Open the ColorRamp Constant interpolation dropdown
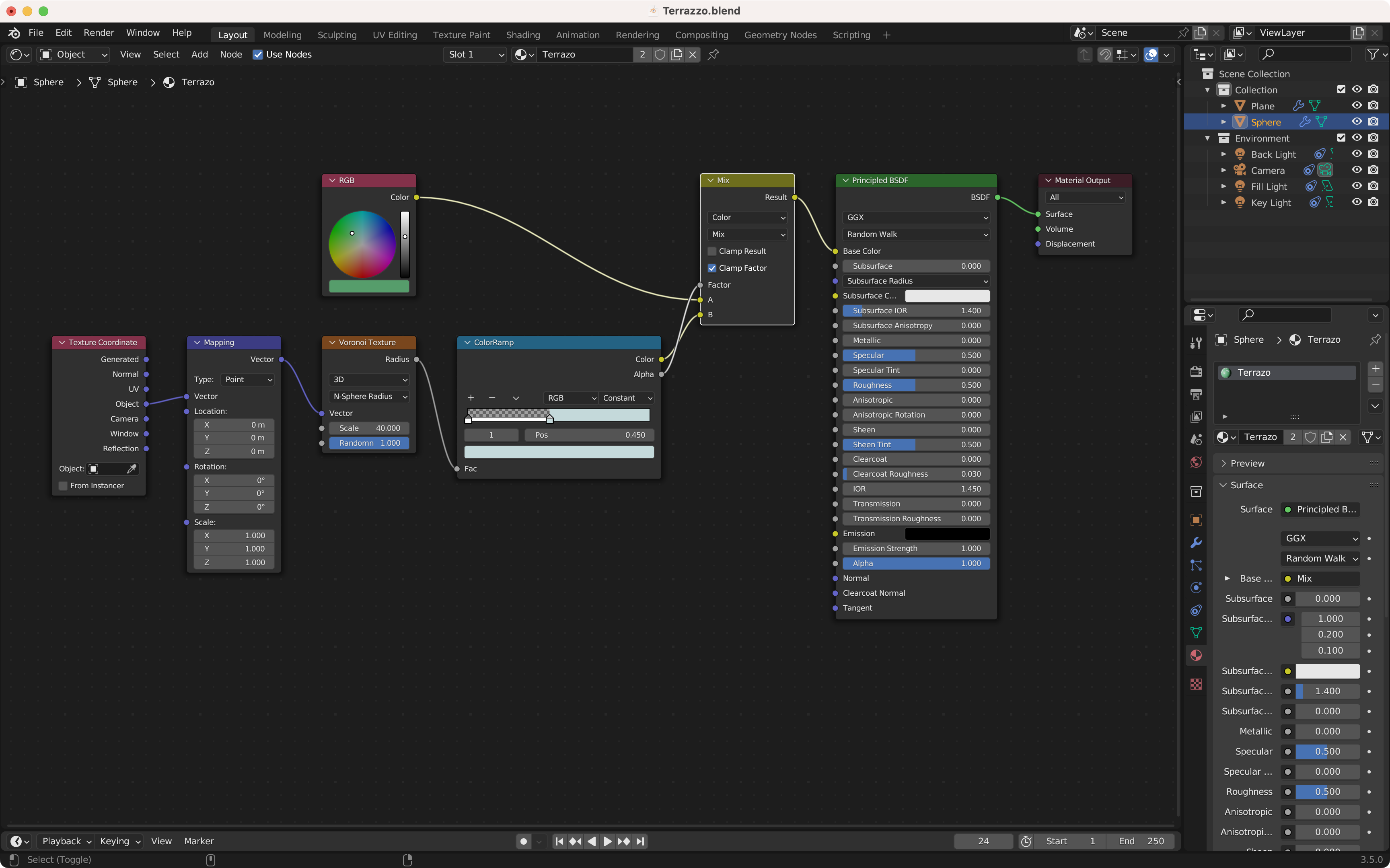This screenshot has height=868, width=1390. (627, 398)
